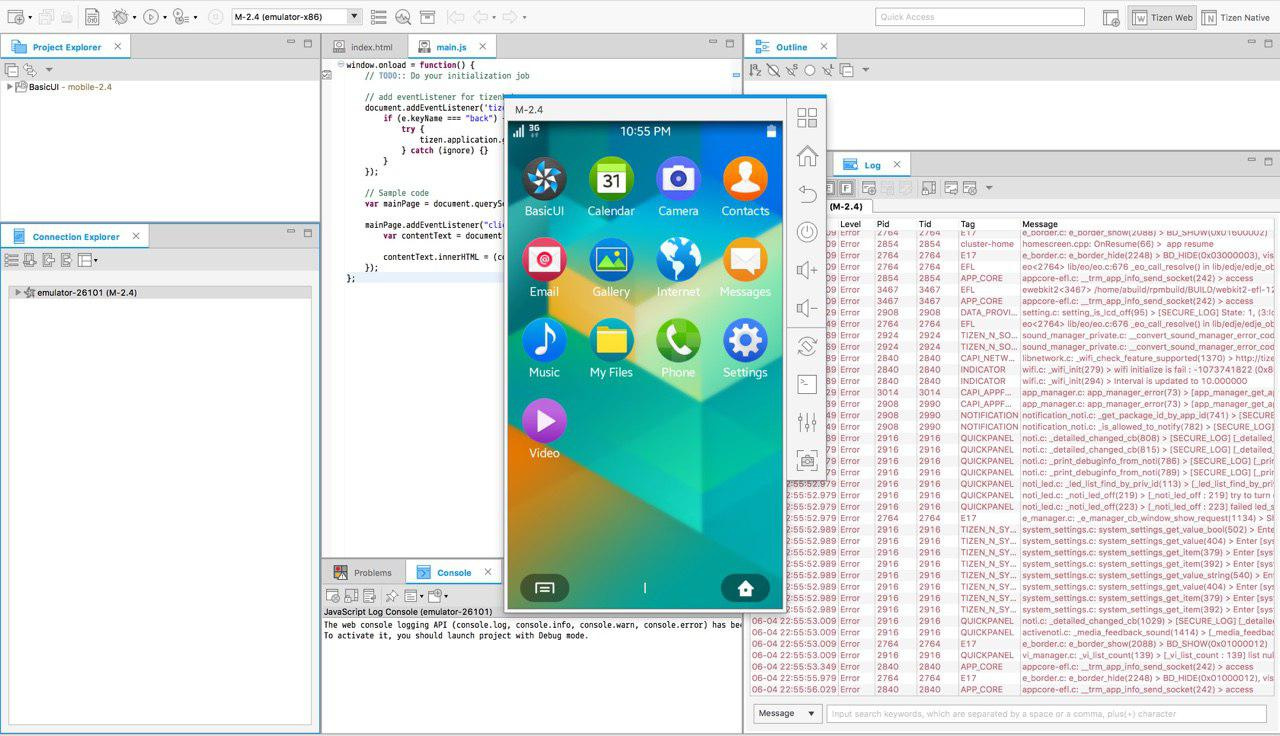Toggle Fatal level F filter in Log
The image size is (1280, 736).
click(x=846, y=188)
